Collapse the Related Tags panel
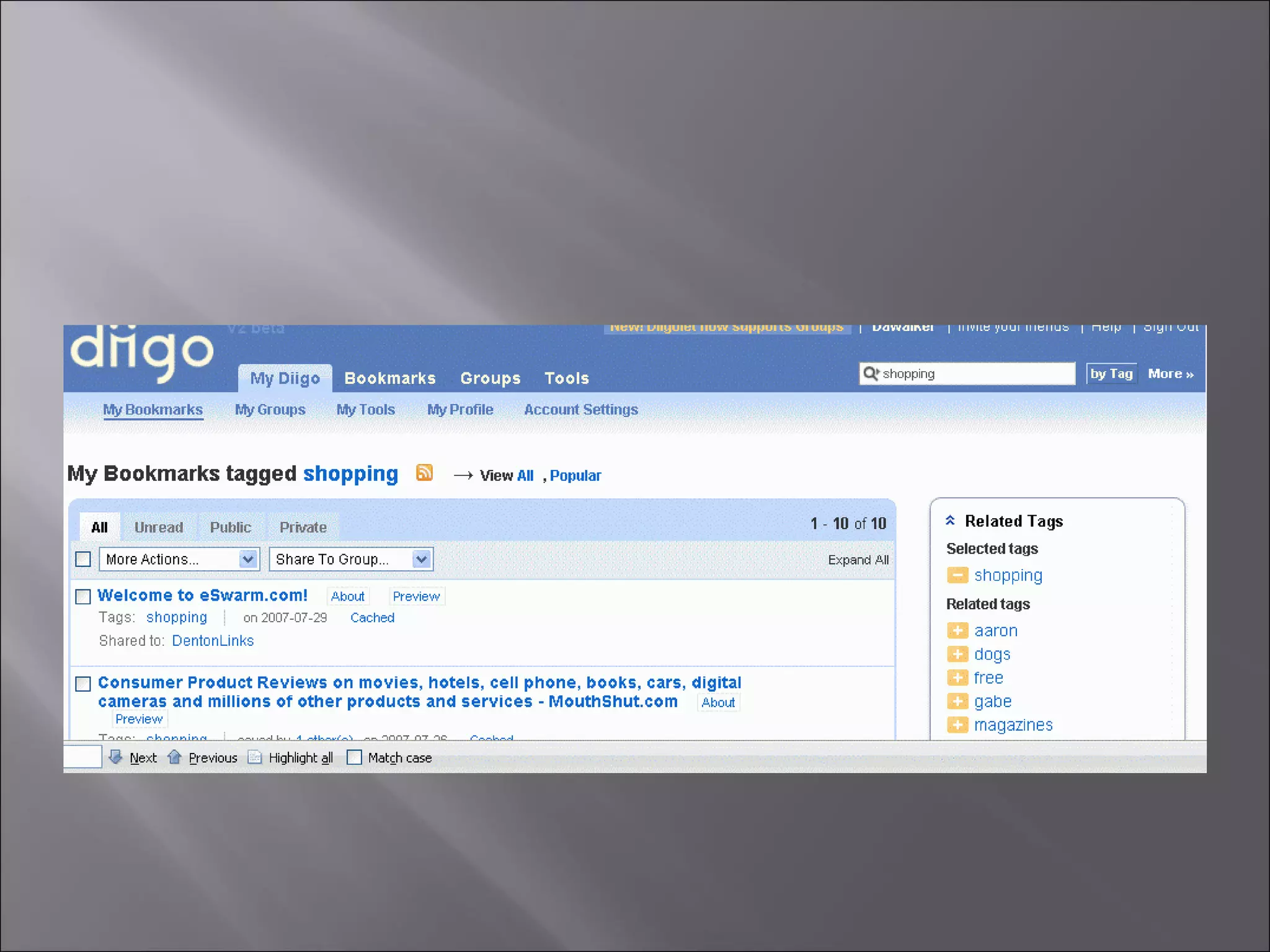Viewport: 1270px width, 952px height. [x=950, y=521]
